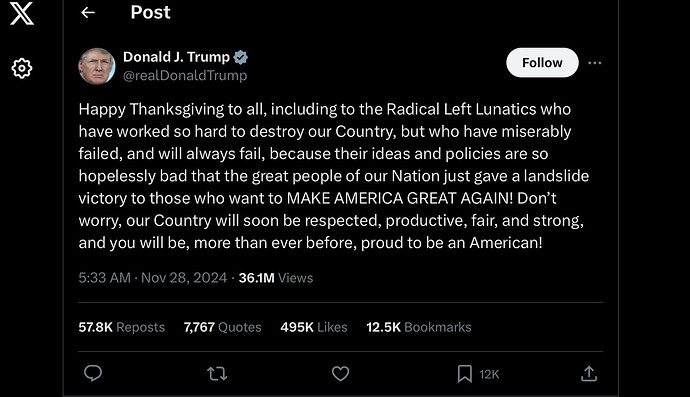Open the settings gear icon
Image resolution: width=690 pixels, height=397 pixels.
coord(22,68)
